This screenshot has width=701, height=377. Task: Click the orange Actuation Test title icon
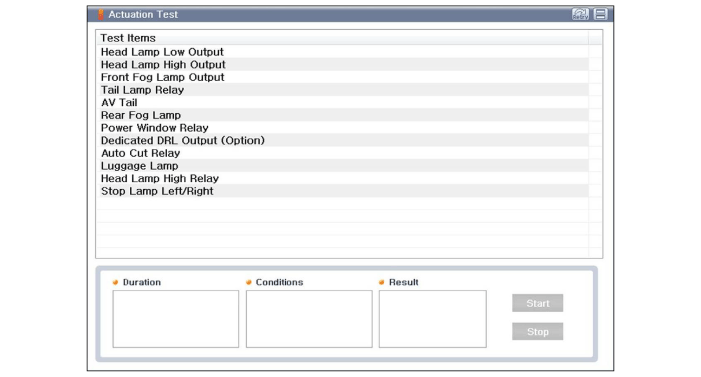[x=101, y=14]
